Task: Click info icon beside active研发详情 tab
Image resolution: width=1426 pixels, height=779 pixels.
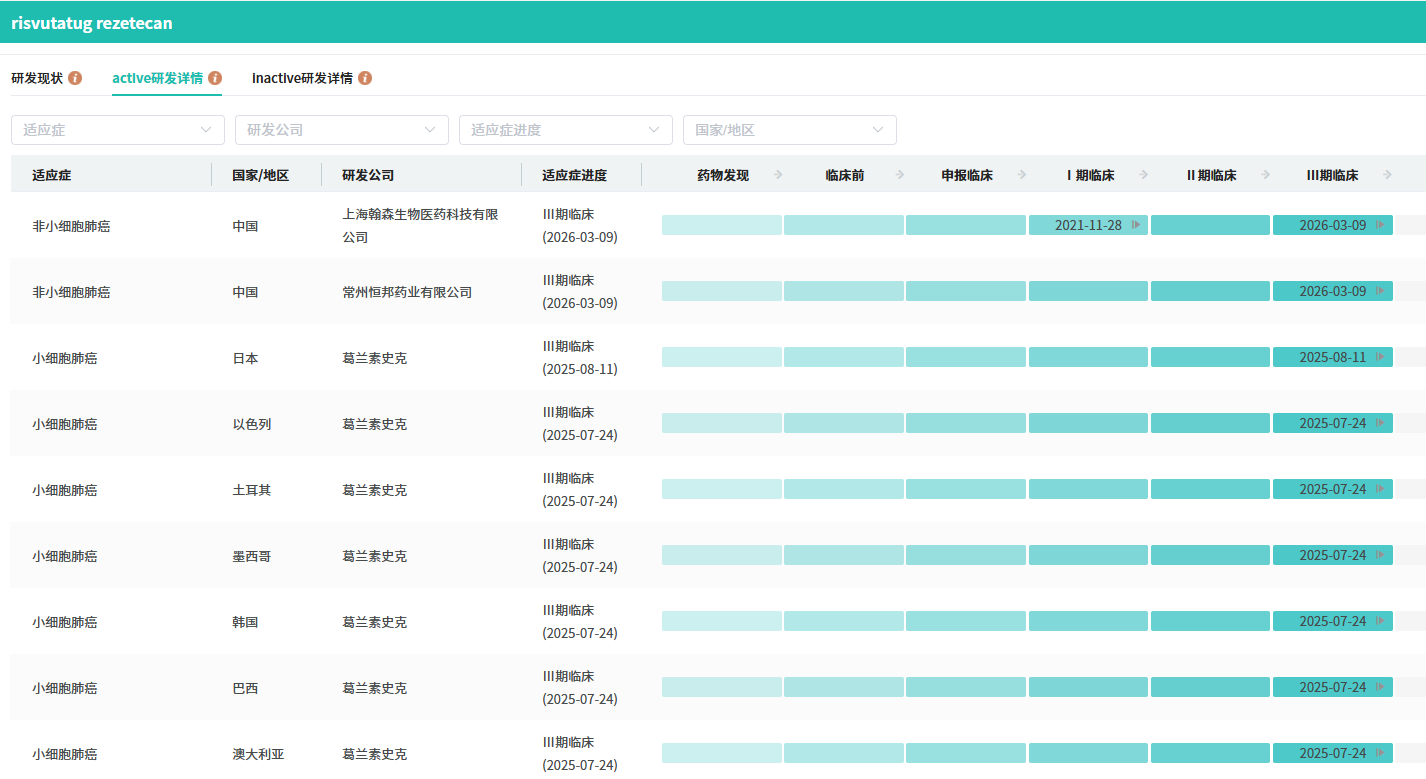Action: (x=215, y=78)
